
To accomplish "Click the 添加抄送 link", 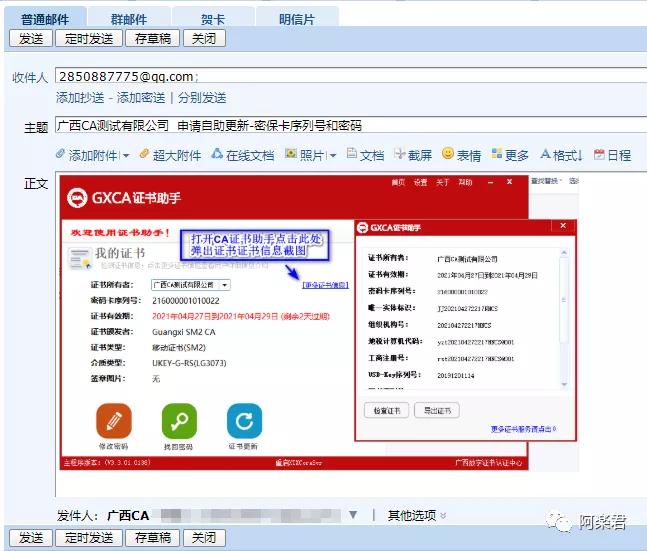I will (80, 98).
